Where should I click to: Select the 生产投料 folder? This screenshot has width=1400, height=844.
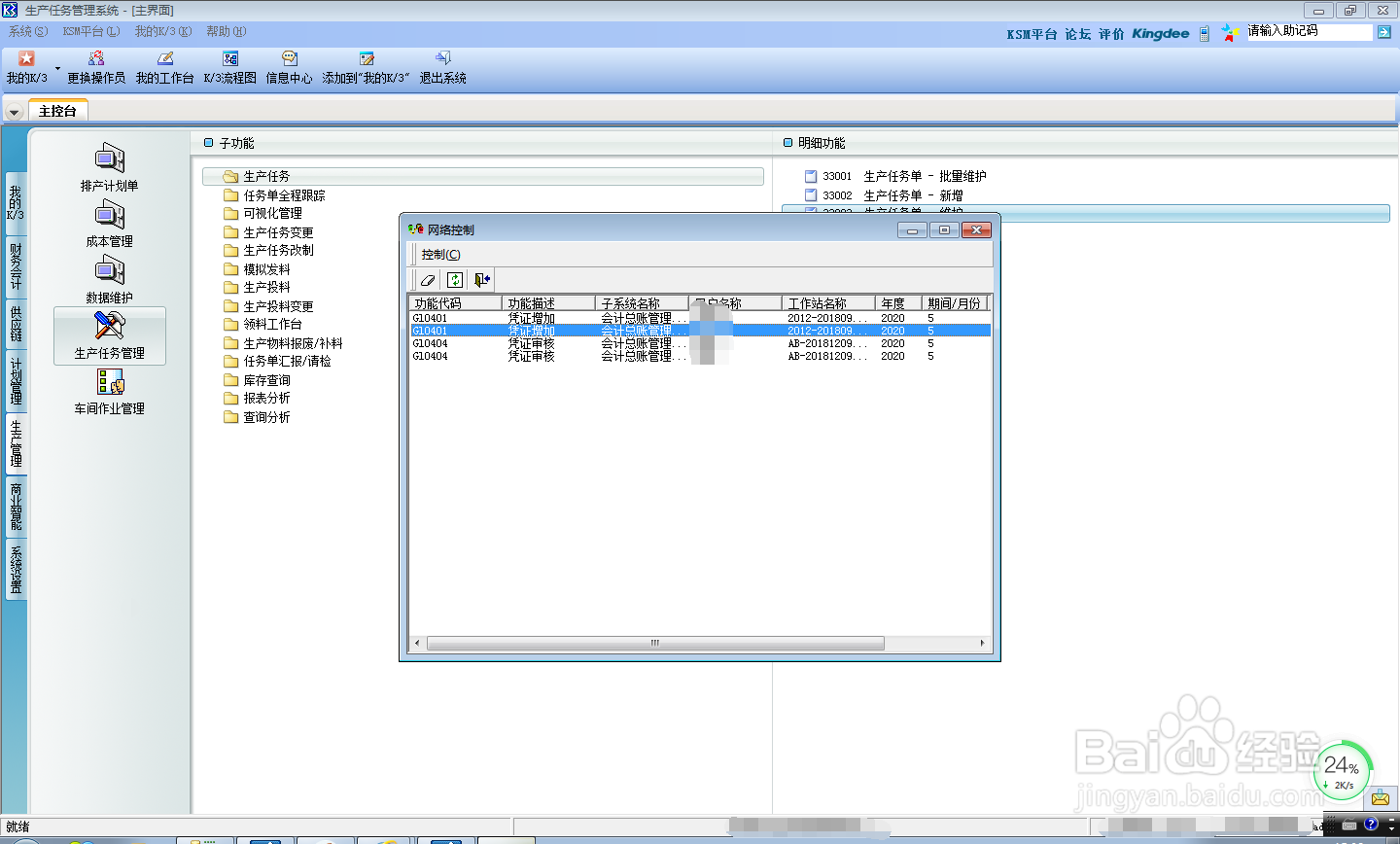click(x=257, y=287)
